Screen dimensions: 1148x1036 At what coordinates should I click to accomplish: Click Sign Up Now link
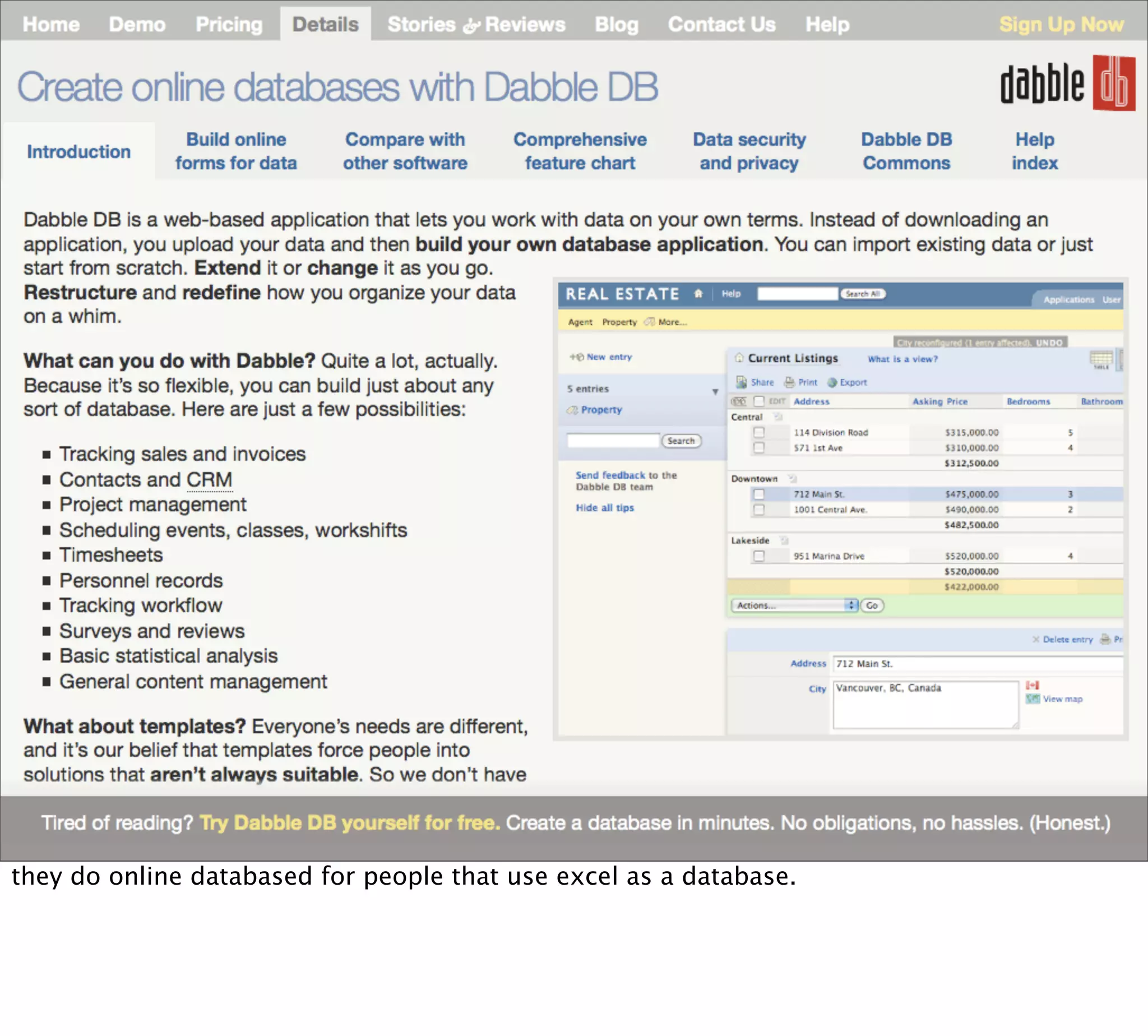click(x=1061, y=25)
